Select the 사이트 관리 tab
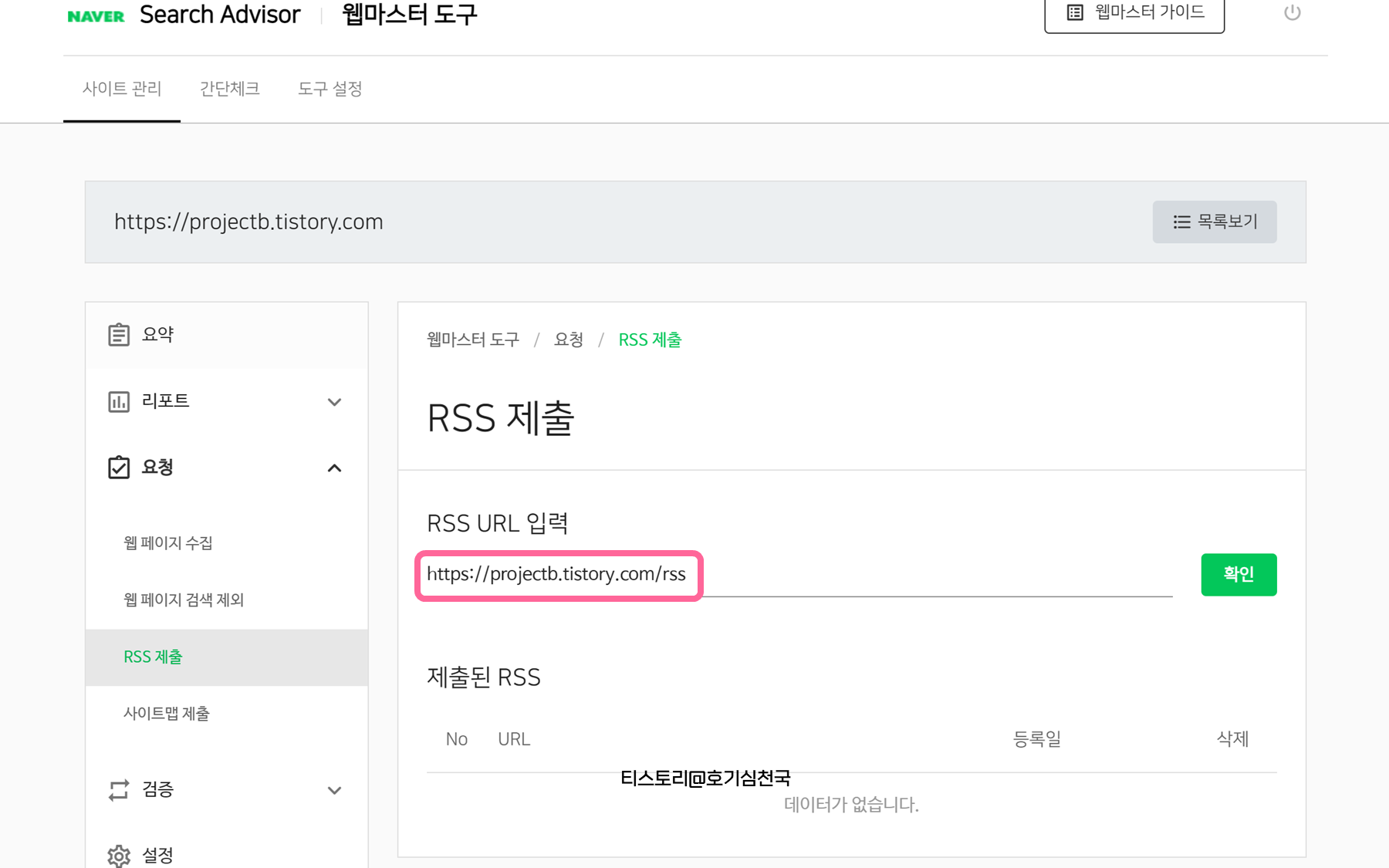Image resolution: width=1389 pixels, height=868 pixels. coord(122,89)
